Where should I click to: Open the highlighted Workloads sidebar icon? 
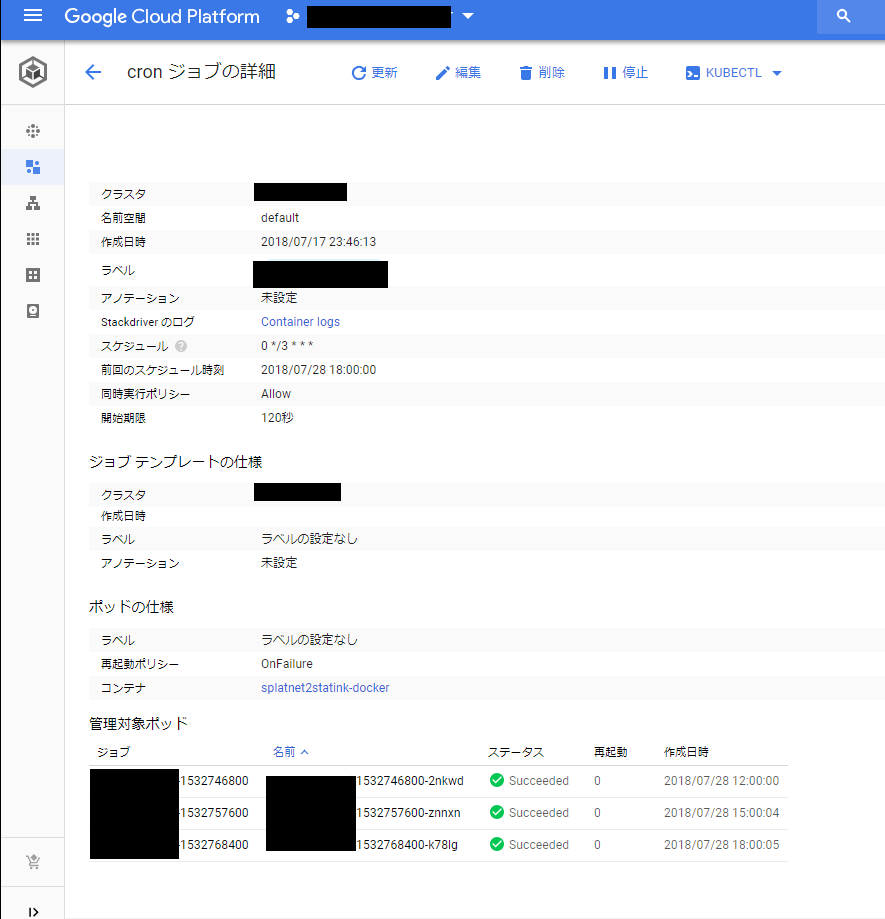click(33, 167)
